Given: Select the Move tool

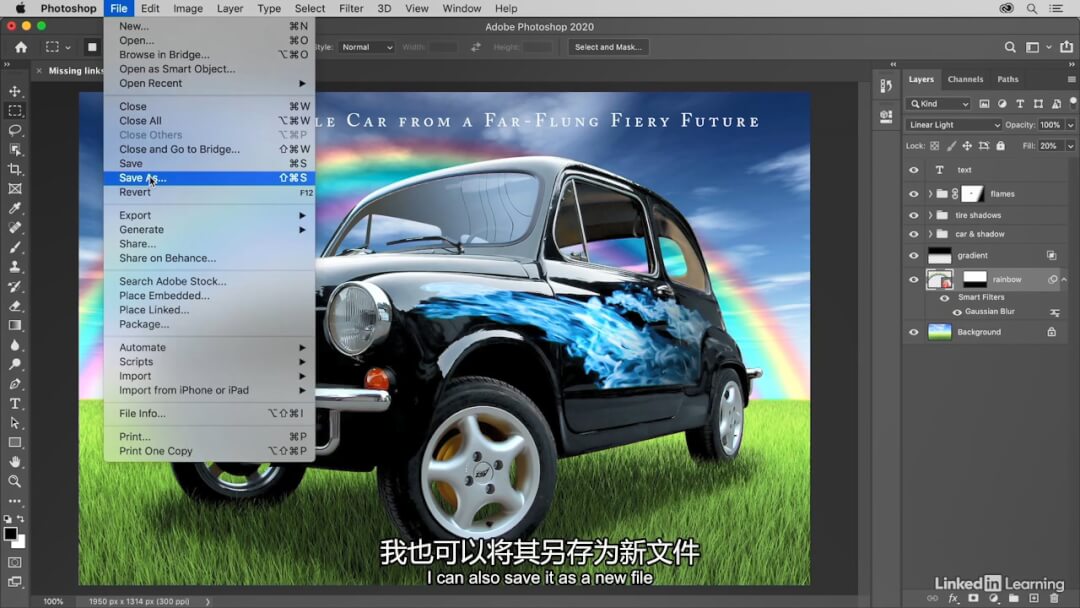Looking at the screenshot, I should 14,91.
